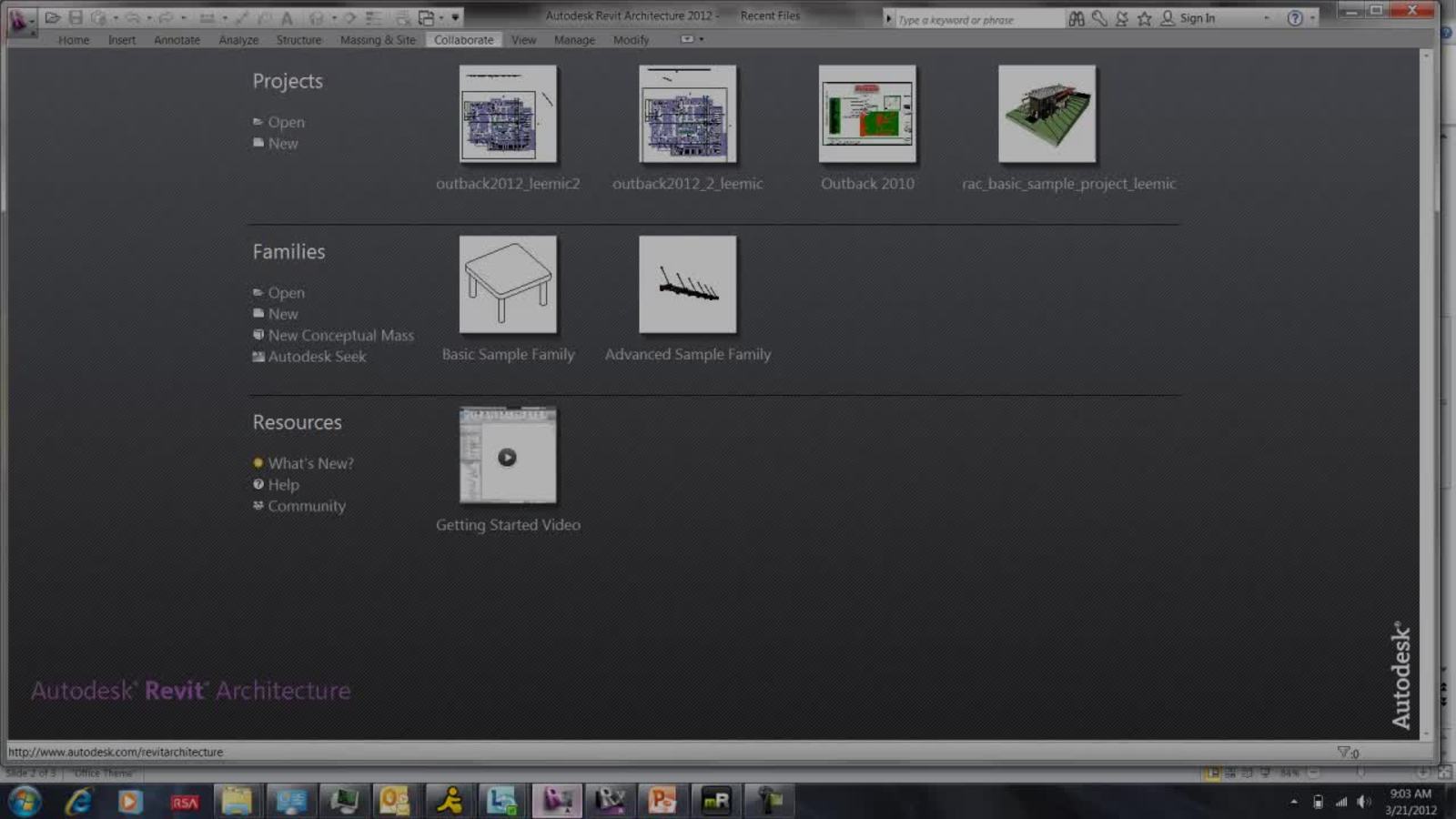Expand the search box arrow toggle
Image resolution: width=1456 pixels, height=819 pixels.
click(888, 18)
